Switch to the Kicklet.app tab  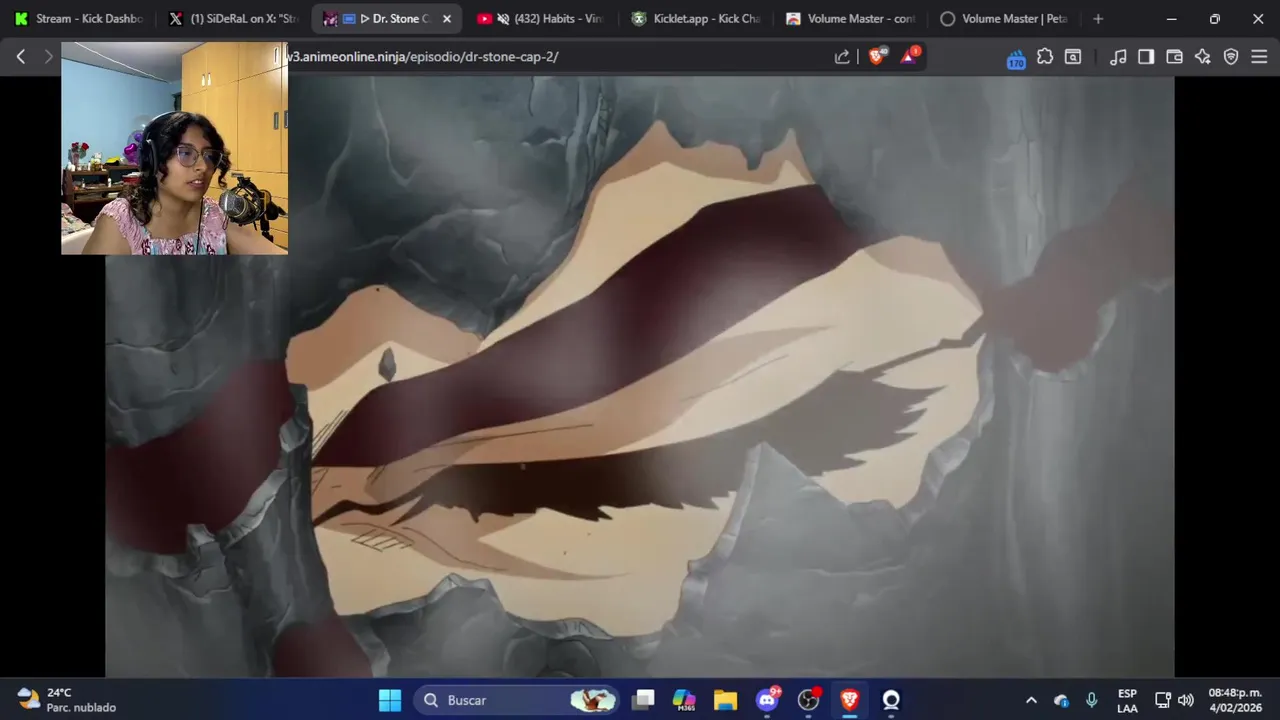tap(696, 18)
